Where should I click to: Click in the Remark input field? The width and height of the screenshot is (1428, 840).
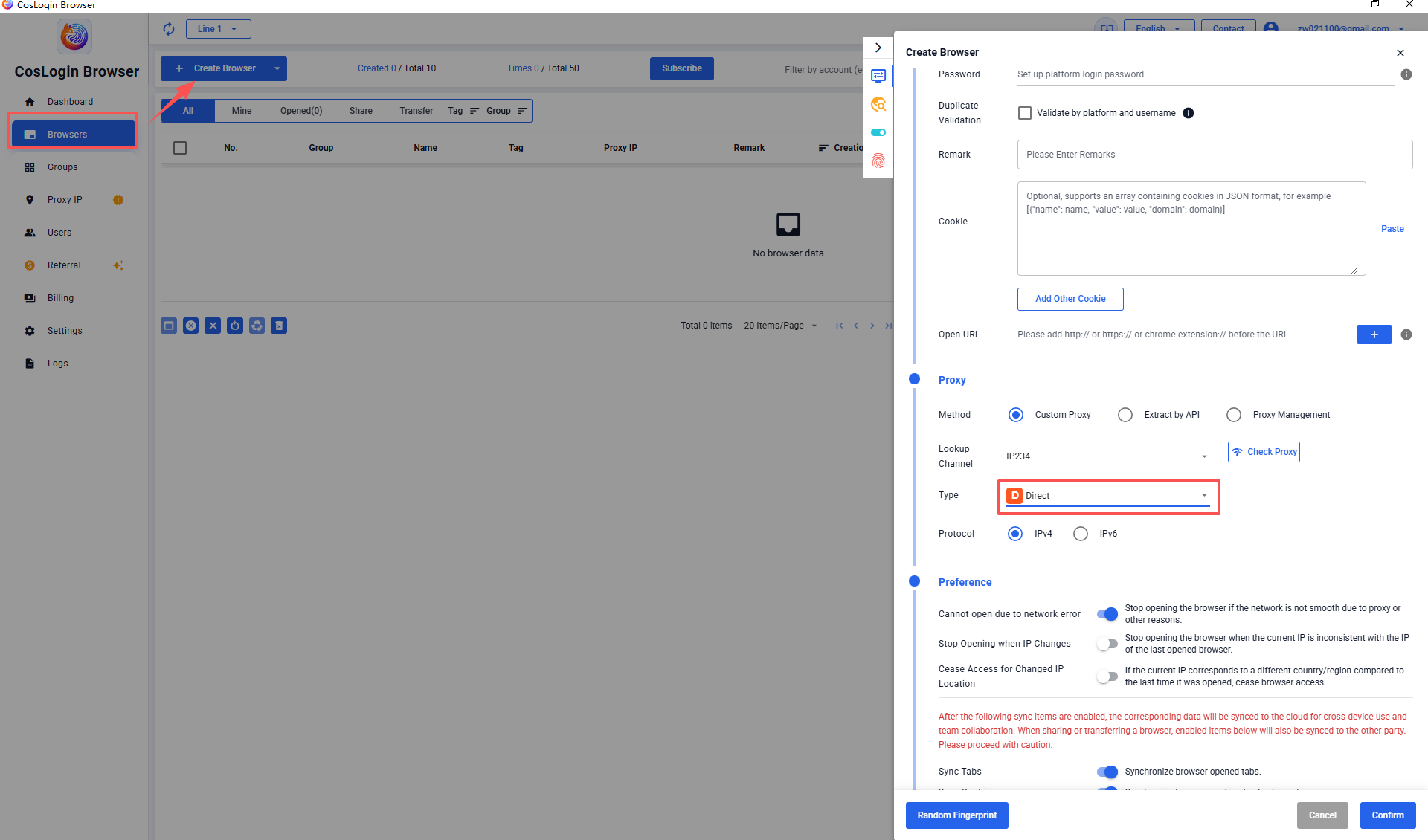coord(1215,155)
